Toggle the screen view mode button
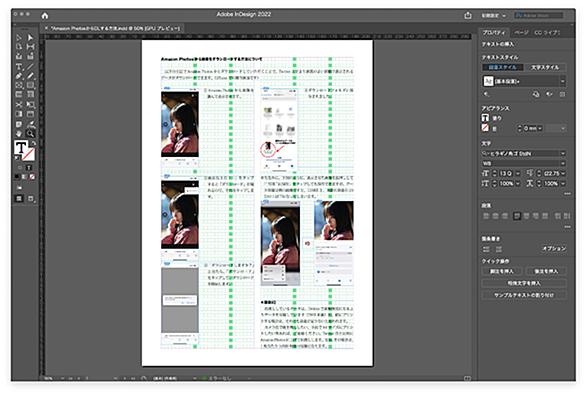Image resolution: width=586 pixels, height=394 pixels. pyautogui.click(x=30, y=198)
